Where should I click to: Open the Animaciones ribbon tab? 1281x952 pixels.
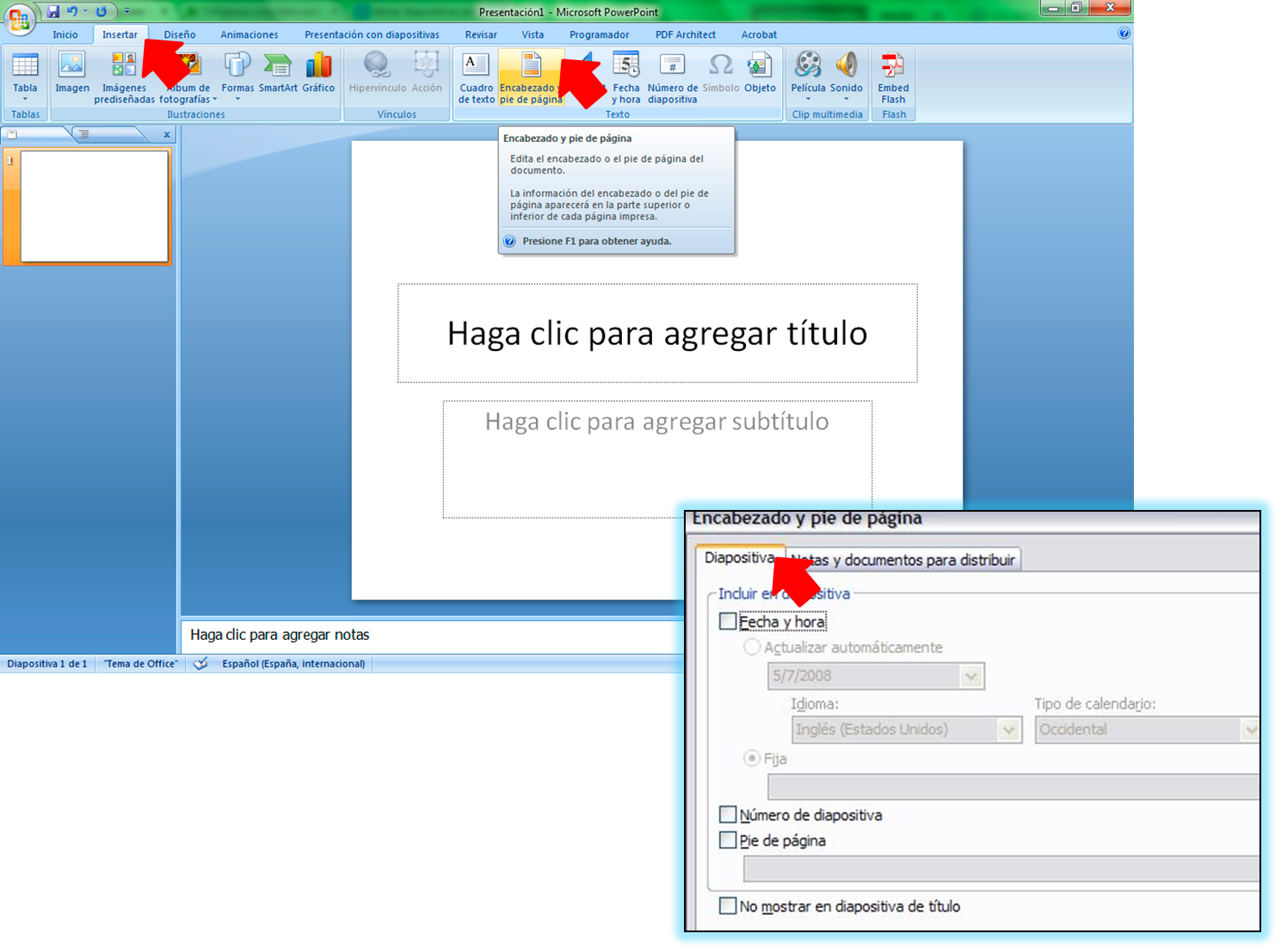tap(249, 34)
